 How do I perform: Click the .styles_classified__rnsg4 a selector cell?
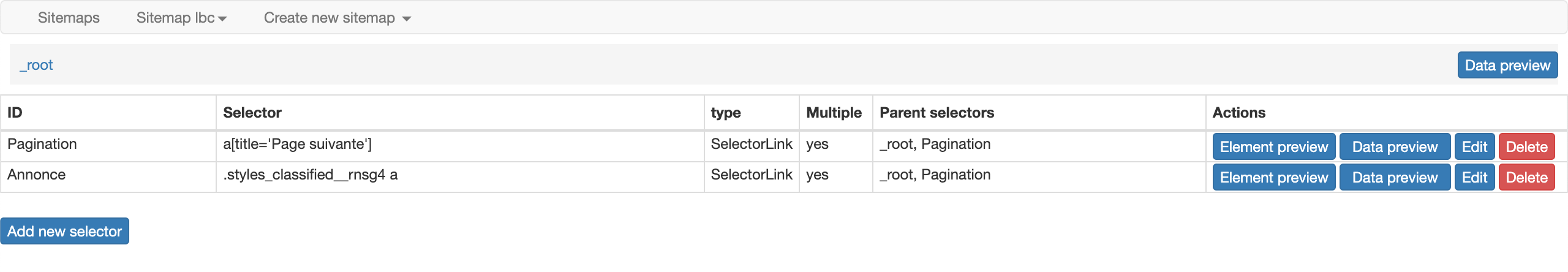[460, 177]
